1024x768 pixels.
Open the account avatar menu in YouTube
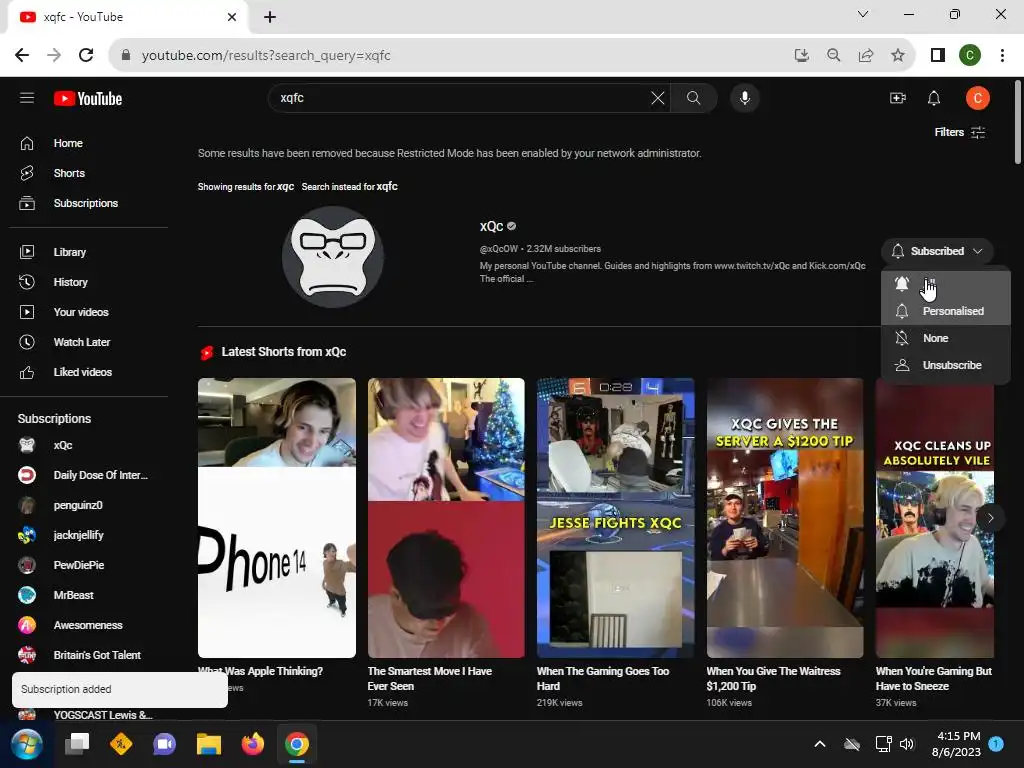[978, 98]
